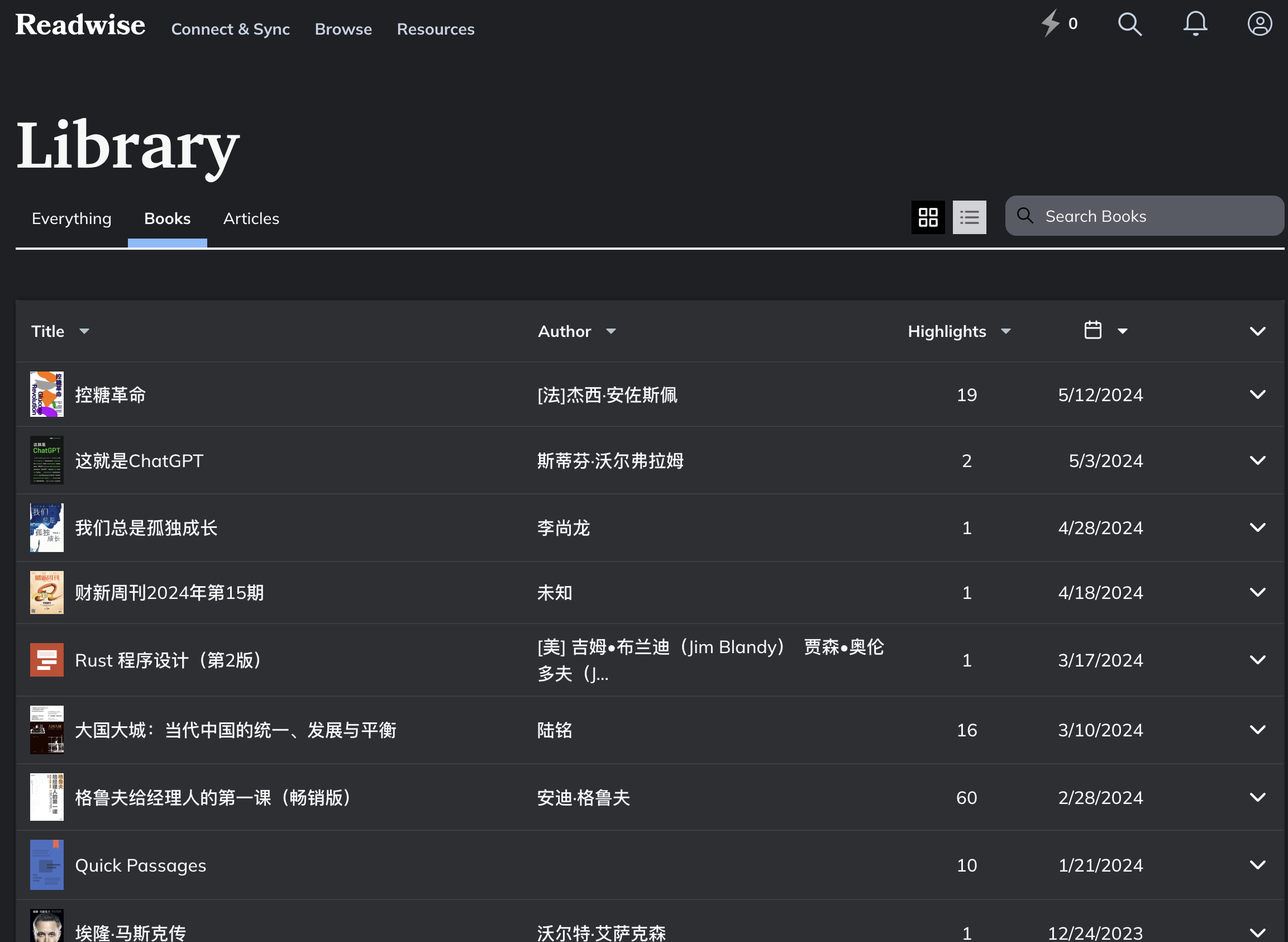Open the Connect & Sync menu
The width and height of the screenshot is (1288, 942).
pyautogui.click(x=230, y=29)
